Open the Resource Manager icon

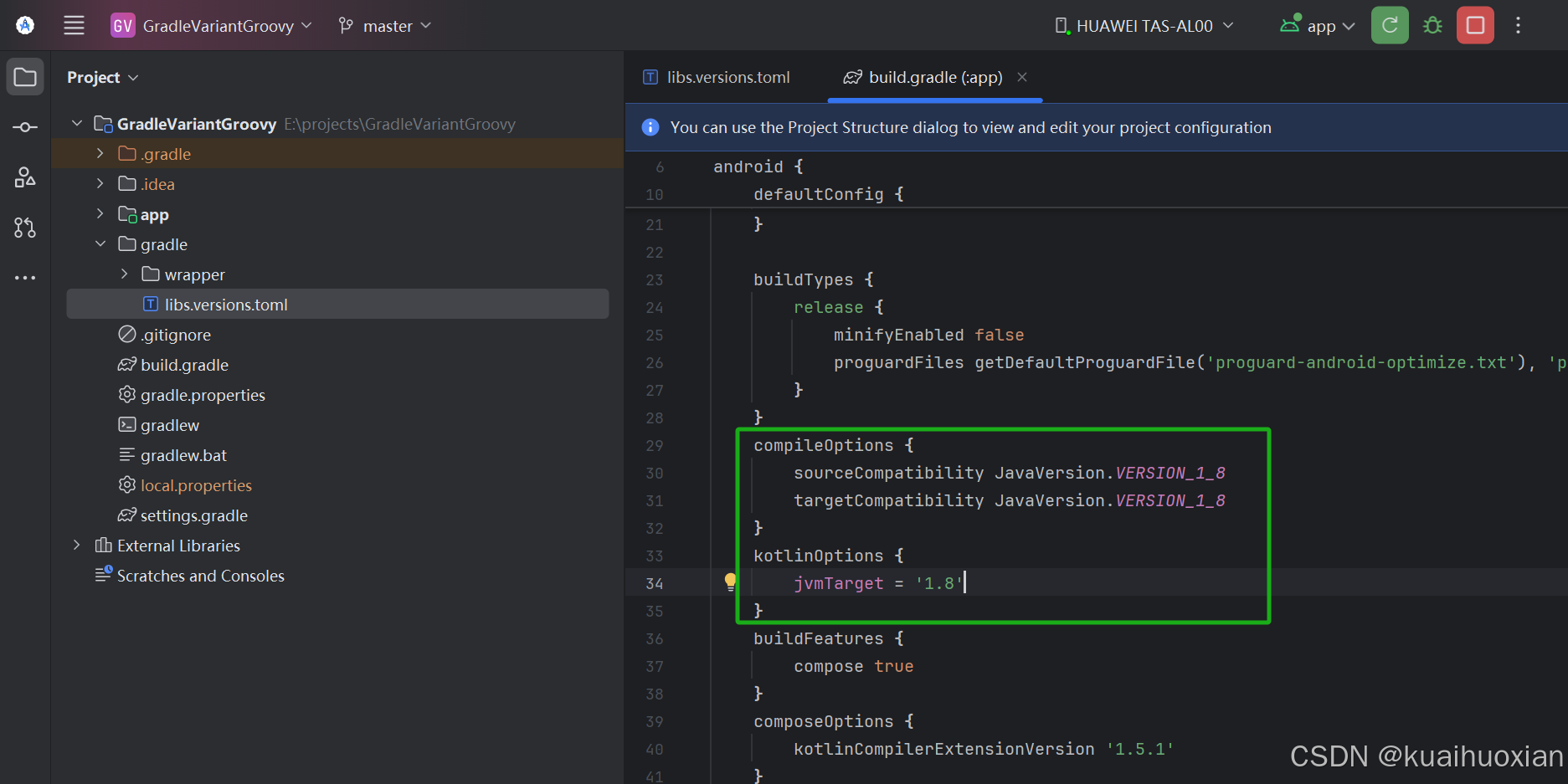click(x=24, y=177)
